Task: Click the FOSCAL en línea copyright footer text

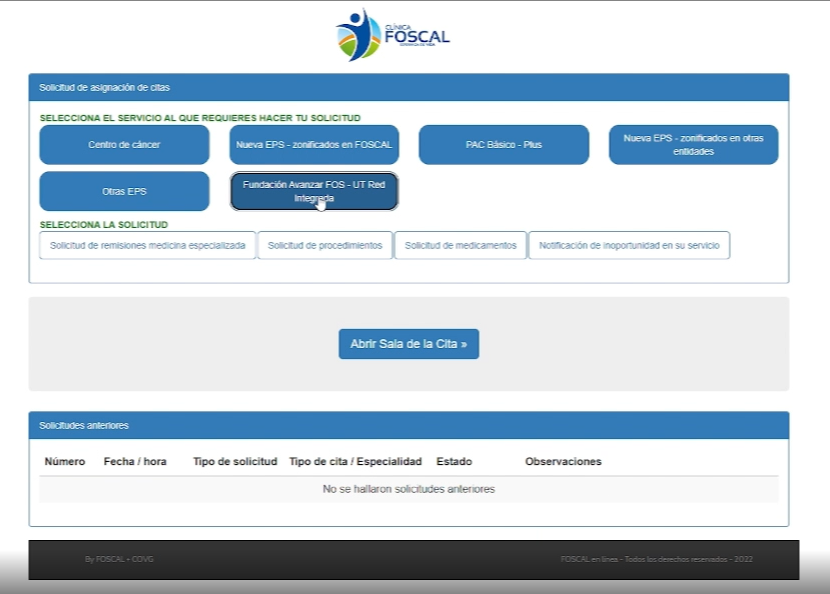Action: pos(656,559)
